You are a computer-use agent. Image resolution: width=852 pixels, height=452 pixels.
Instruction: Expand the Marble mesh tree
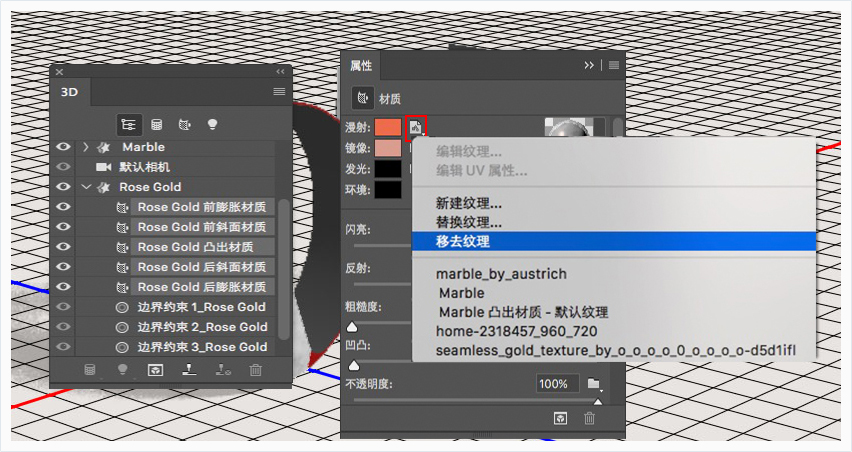click(86, 147)
